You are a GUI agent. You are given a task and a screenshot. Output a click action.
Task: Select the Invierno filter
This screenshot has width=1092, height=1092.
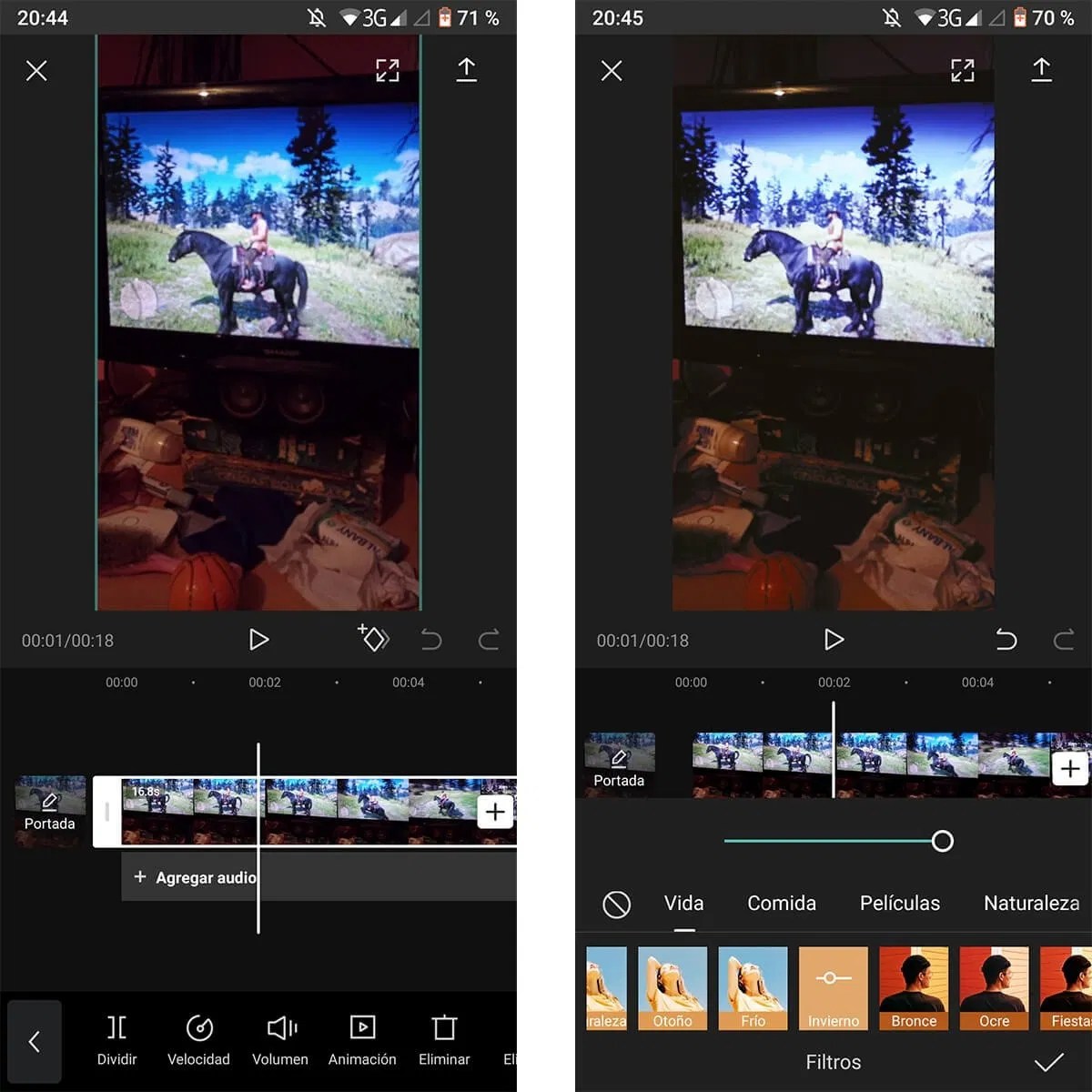click(834, 988)
